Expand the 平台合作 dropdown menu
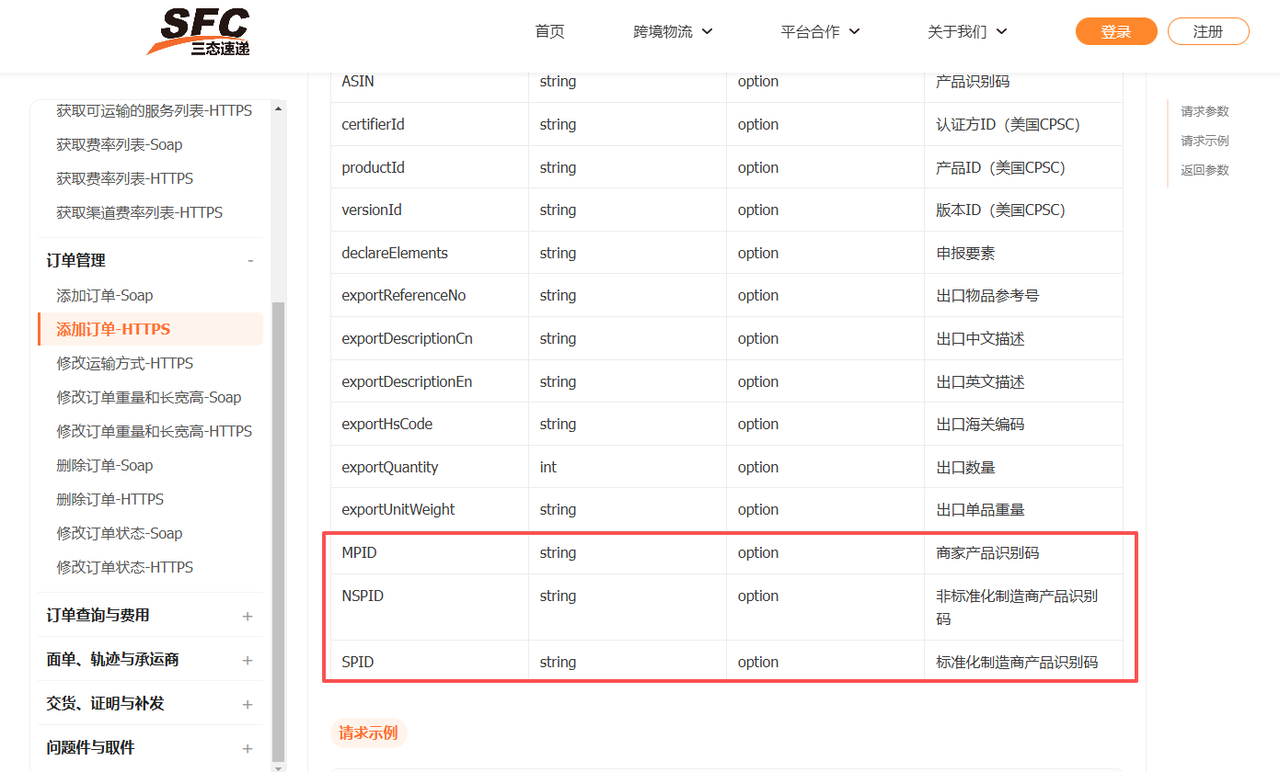This screenshot has width=1280, height=772. coord(820,32)
